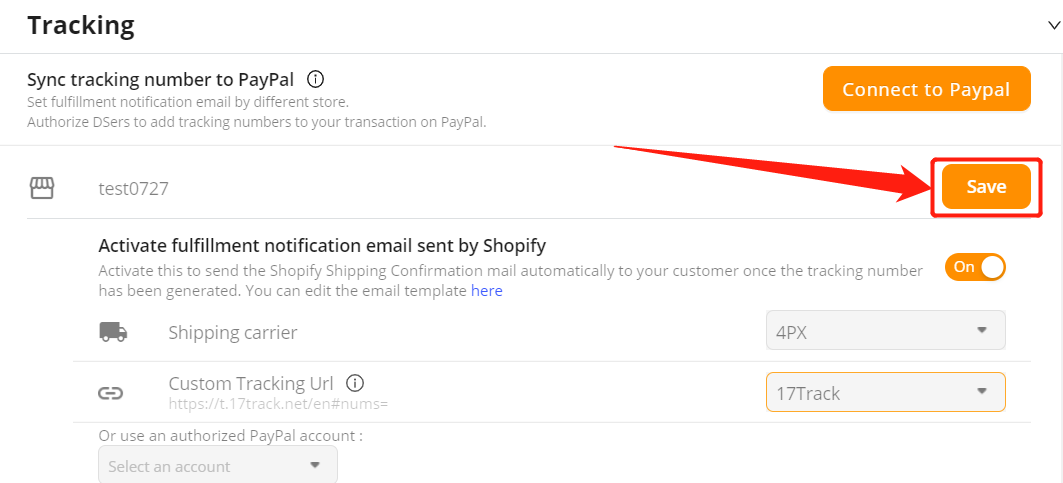Click the info icon beside Sync tracking number

point(315,80)
